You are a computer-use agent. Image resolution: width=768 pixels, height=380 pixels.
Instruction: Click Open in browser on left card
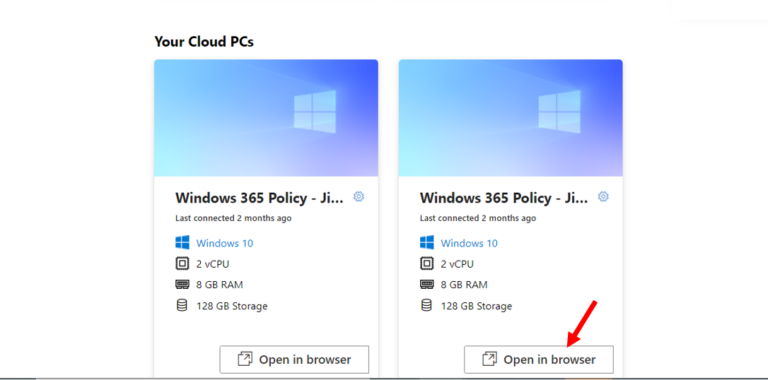coord(294,359)
